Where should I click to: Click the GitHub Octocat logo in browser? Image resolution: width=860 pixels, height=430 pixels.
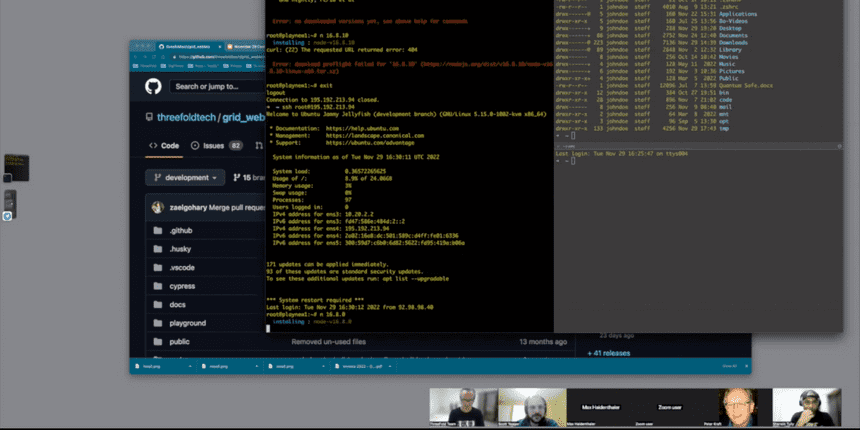153,86
